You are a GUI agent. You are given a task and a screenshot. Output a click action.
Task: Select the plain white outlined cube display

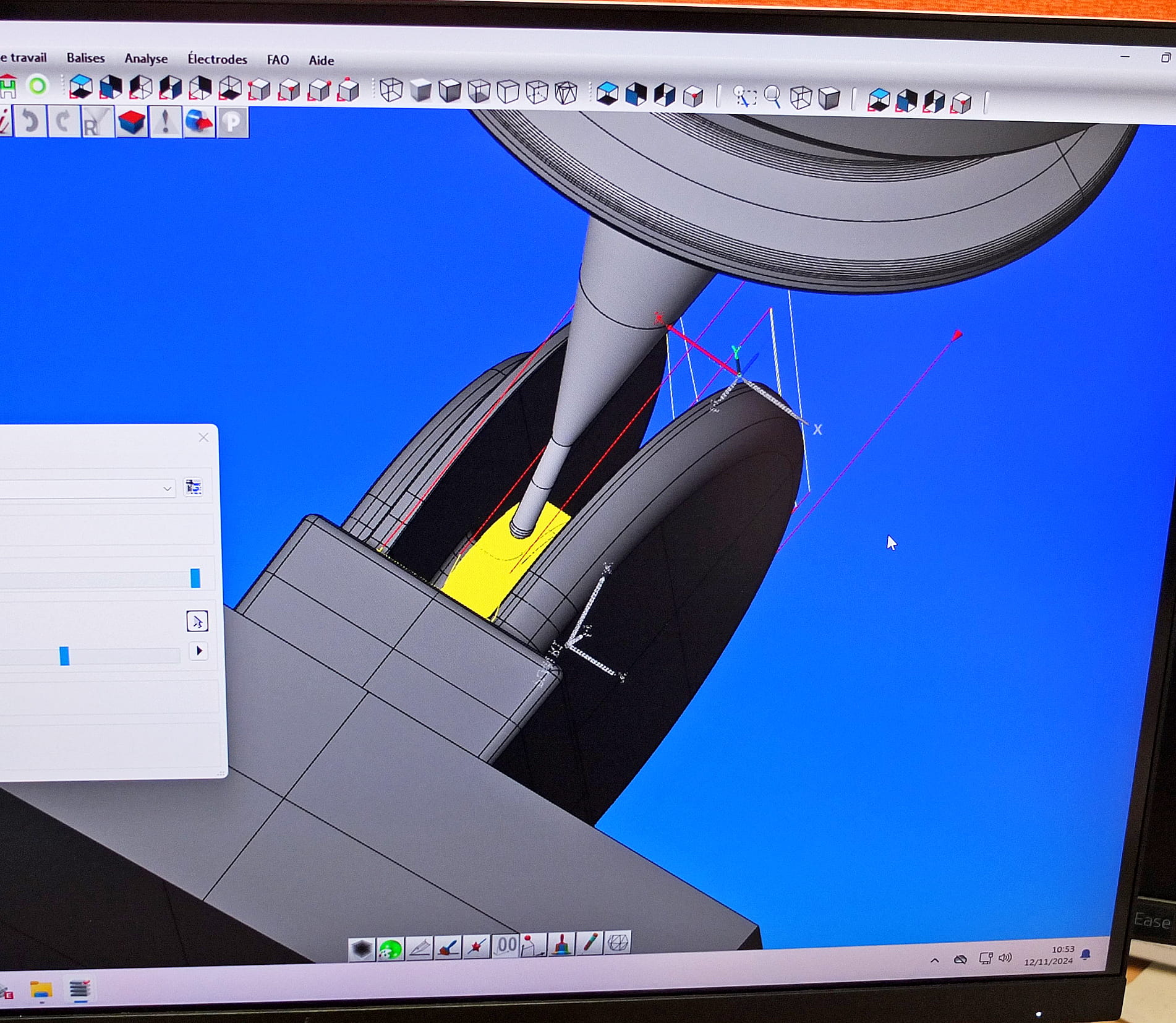click(508, 92)
